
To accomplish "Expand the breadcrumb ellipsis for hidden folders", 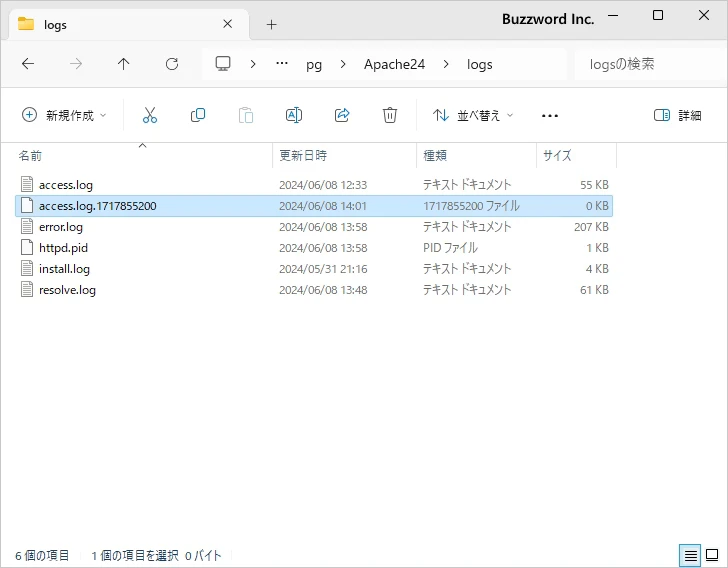I will 282,64.
